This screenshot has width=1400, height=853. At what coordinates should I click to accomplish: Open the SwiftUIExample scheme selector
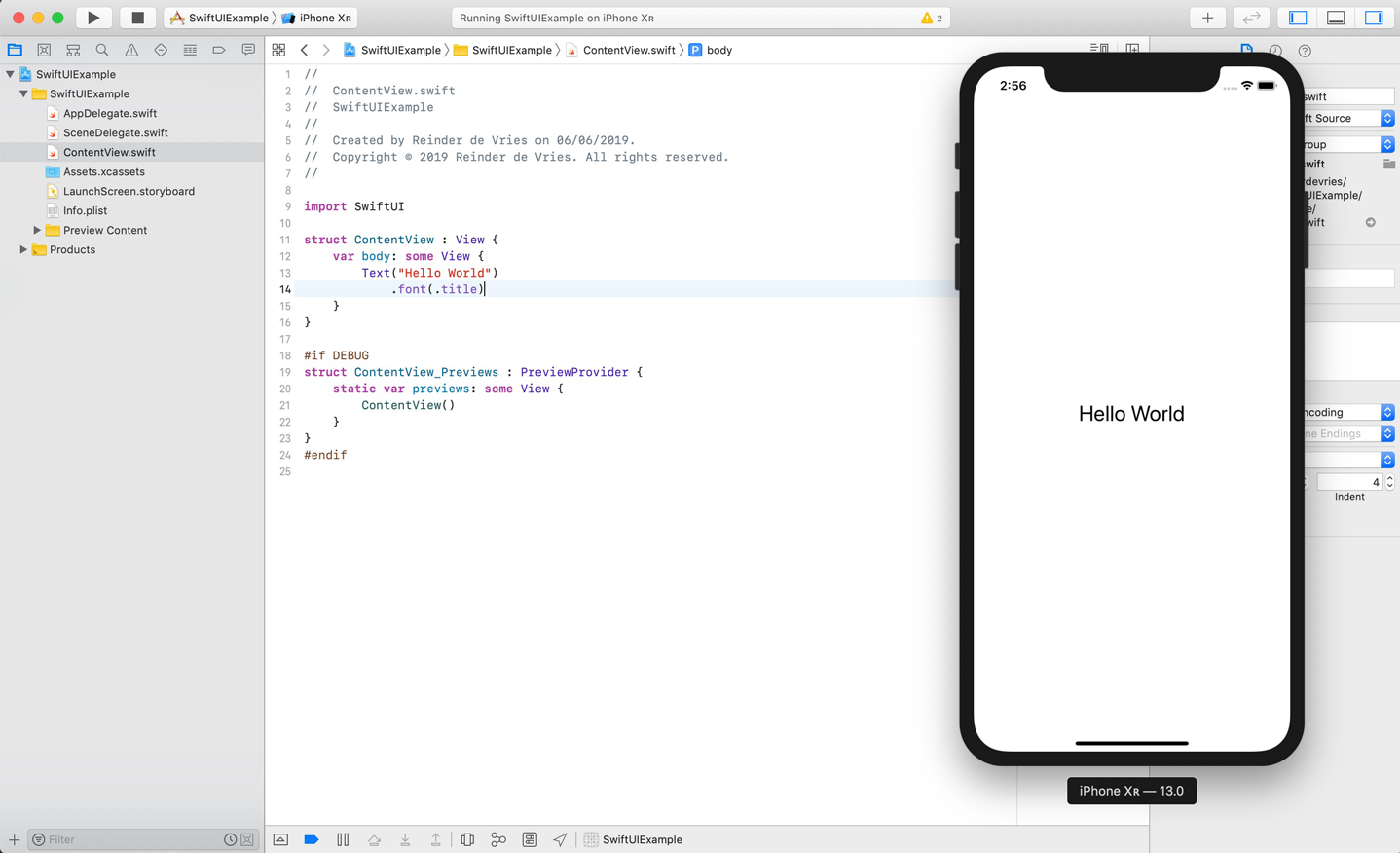click(x=220, y=18)
